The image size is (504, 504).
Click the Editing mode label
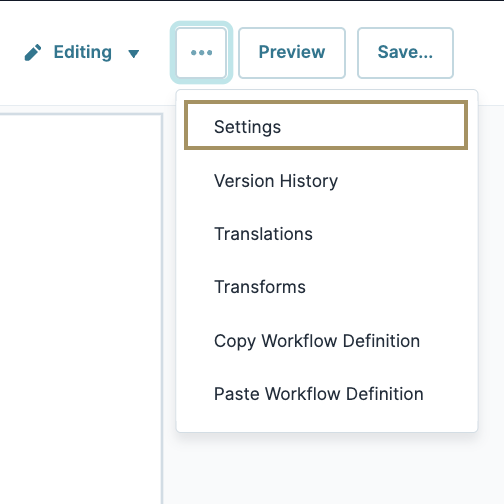coord(83,52)
